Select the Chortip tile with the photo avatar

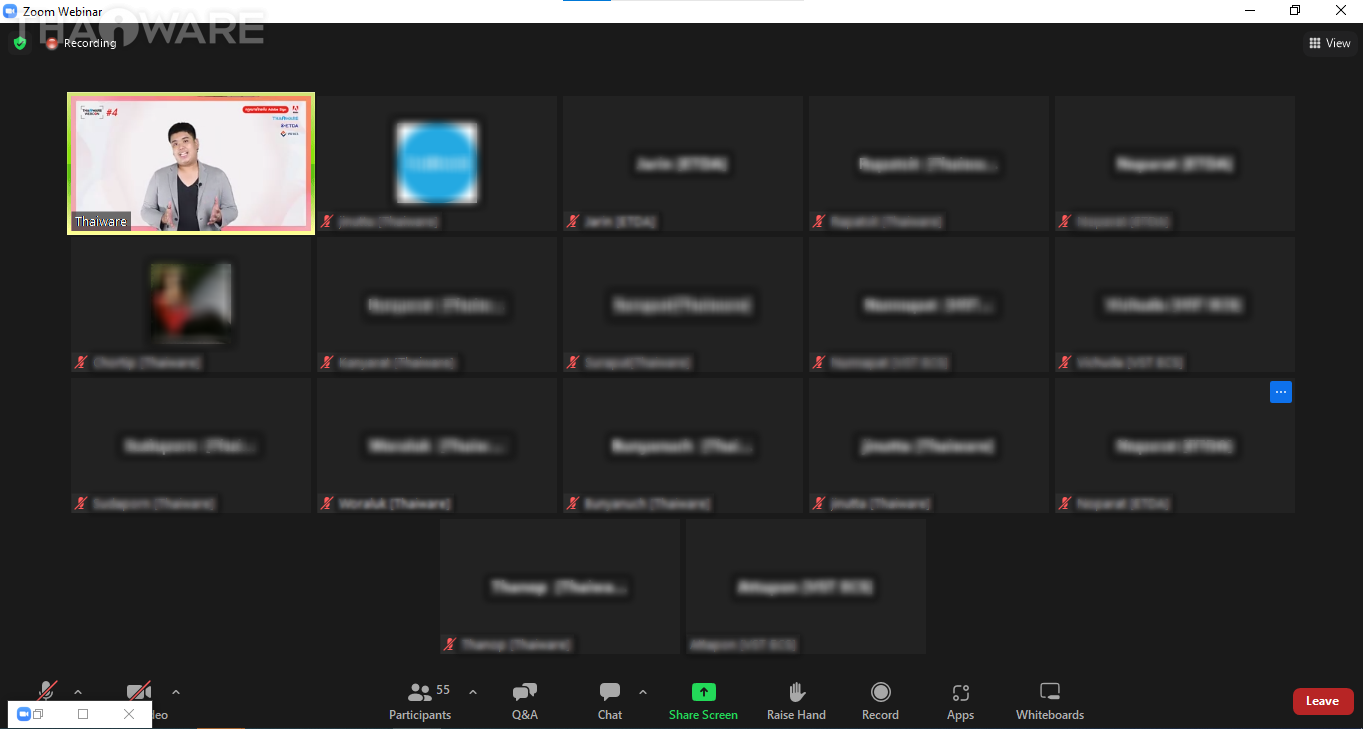(x=191, y=305)
